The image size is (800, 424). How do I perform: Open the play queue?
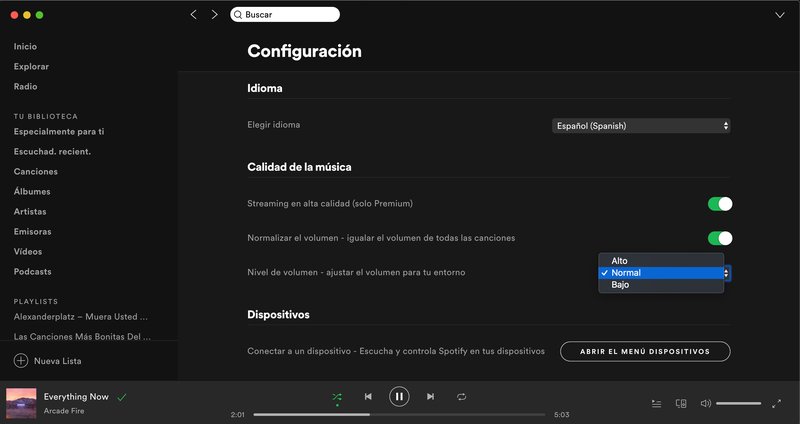coord(657,404)
